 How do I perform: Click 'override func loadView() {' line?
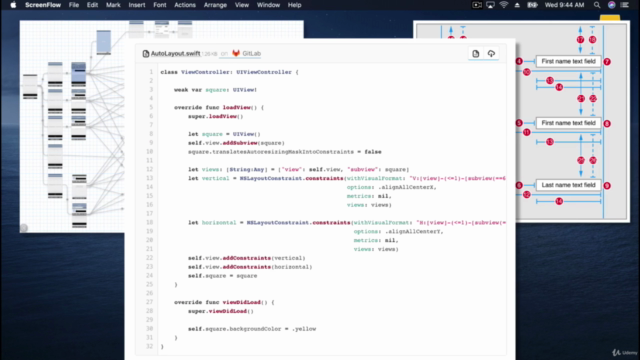click(219, 107)
